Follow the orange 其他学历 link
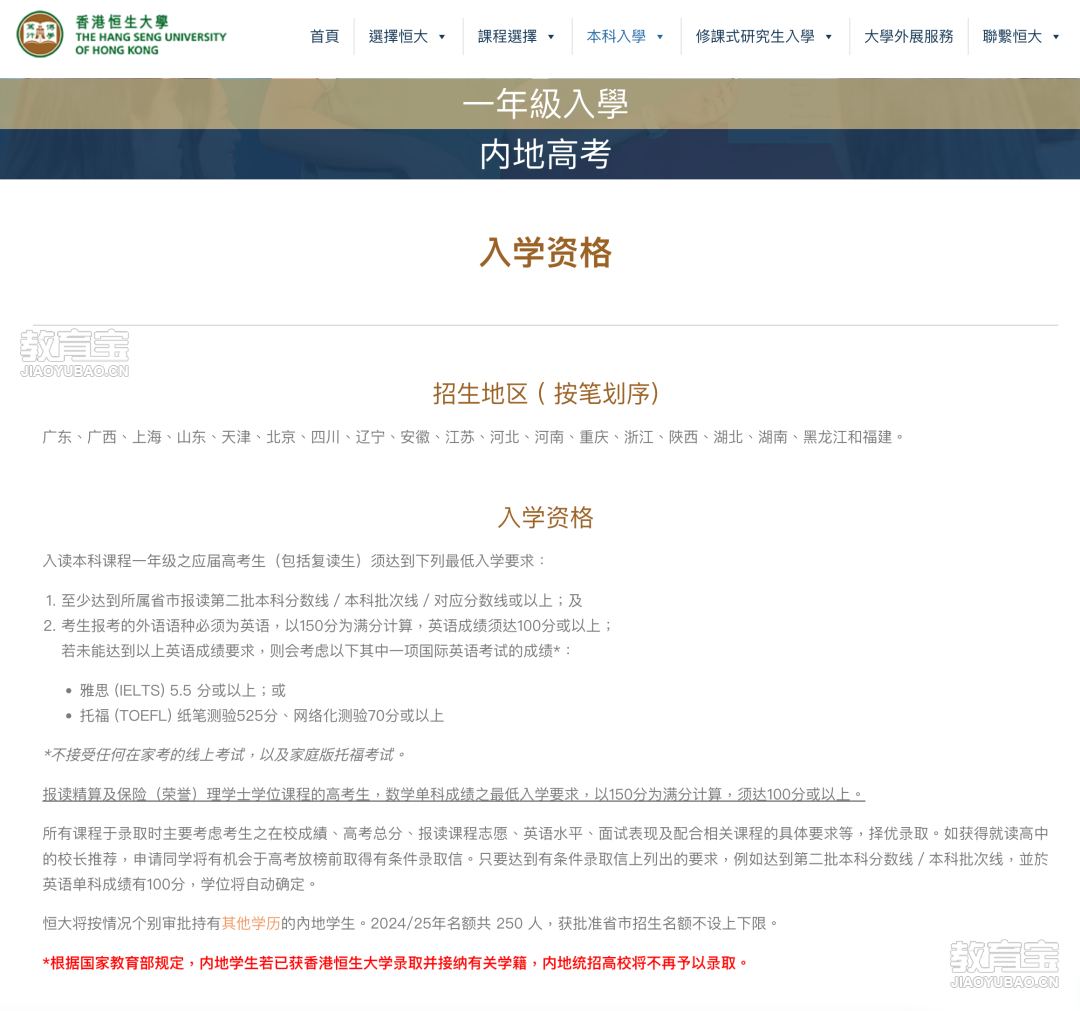1080x1011 pixels. (251, 924)
